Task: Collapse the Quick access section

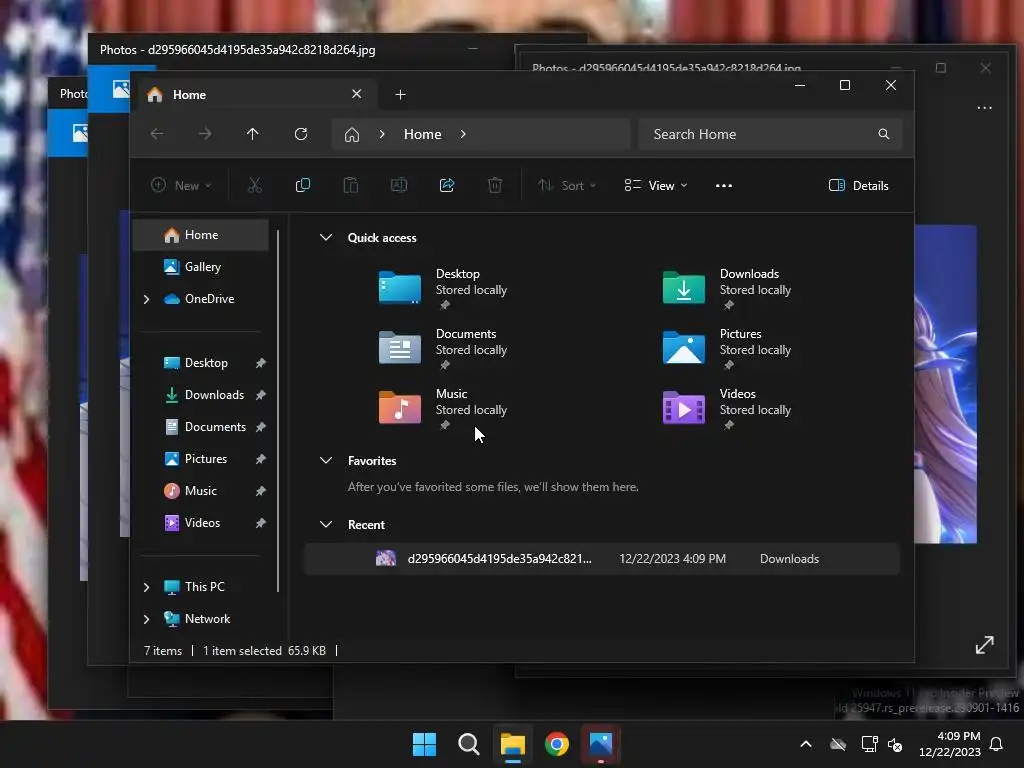Action: (x=326, y=238)
